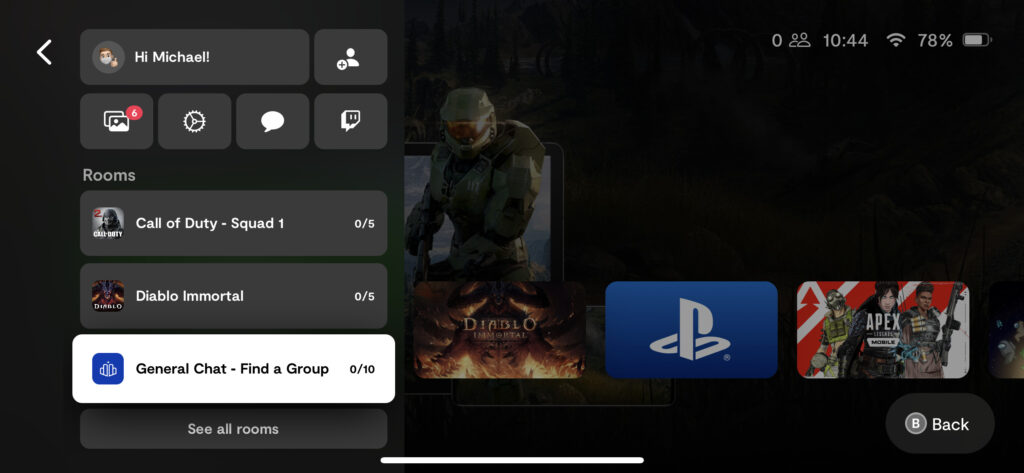This screenshot has width=1024, height=473.
Task: Tap the 0/5 count on Diablo Immortal
Action: (364, 296)
